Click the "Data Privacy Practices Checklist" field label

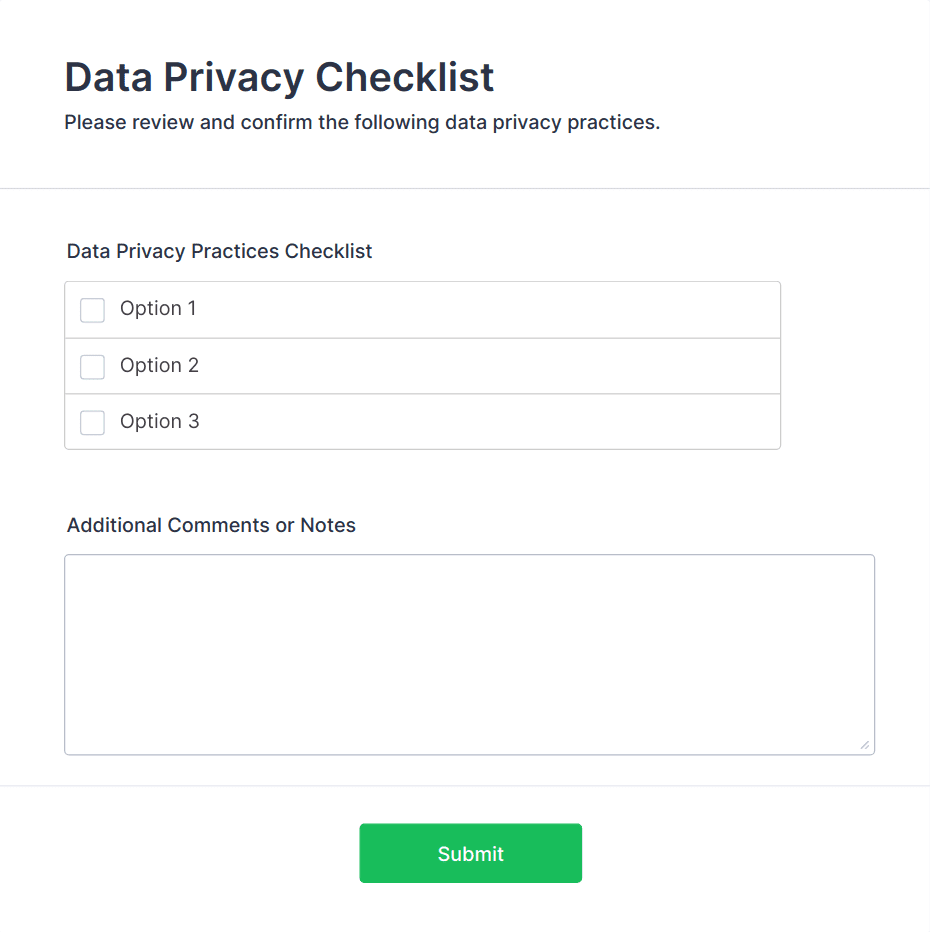pos(219,251)
